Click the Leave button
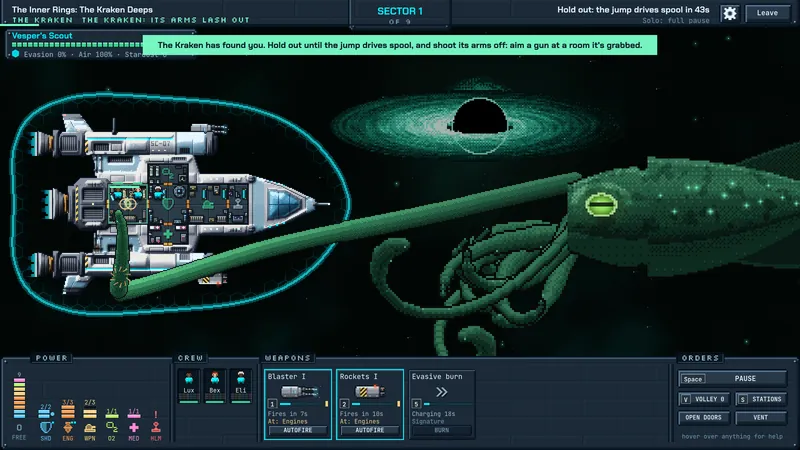The height and width of the screenshot is (450, 800). coord(767,13)
